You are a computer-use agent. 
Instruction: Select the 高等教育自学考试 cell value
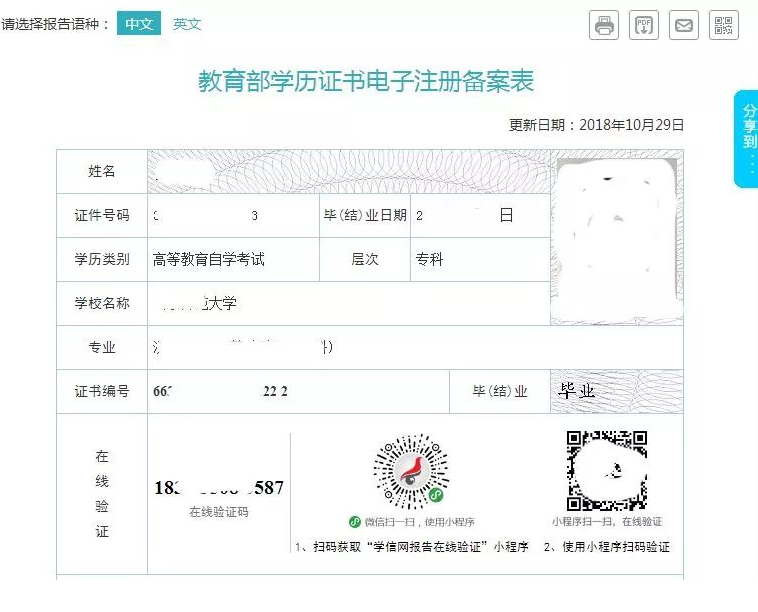pyautogui.click(x=209, y=259)
